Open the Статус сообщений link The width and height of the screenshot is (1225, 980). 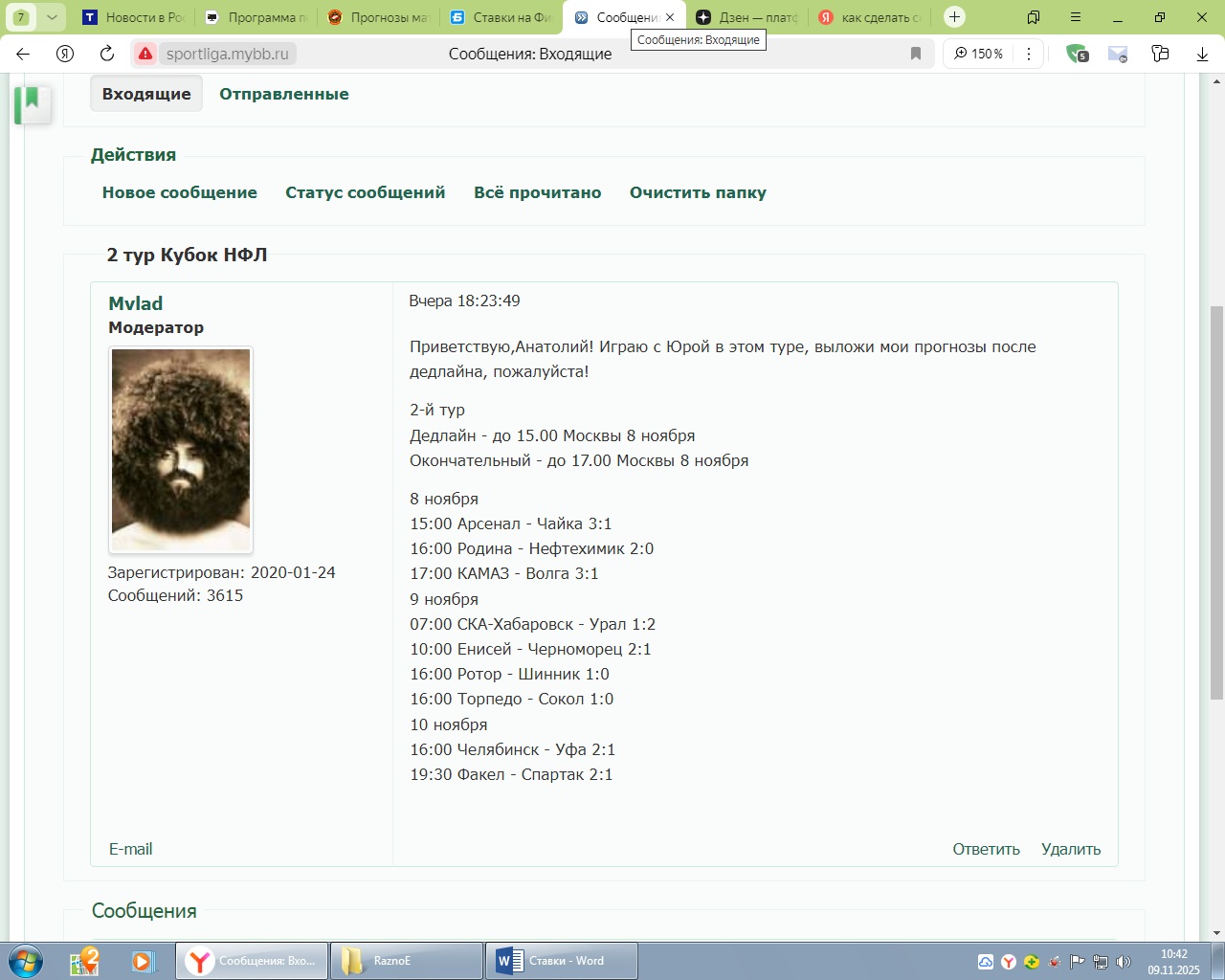[x=366, y=192]
